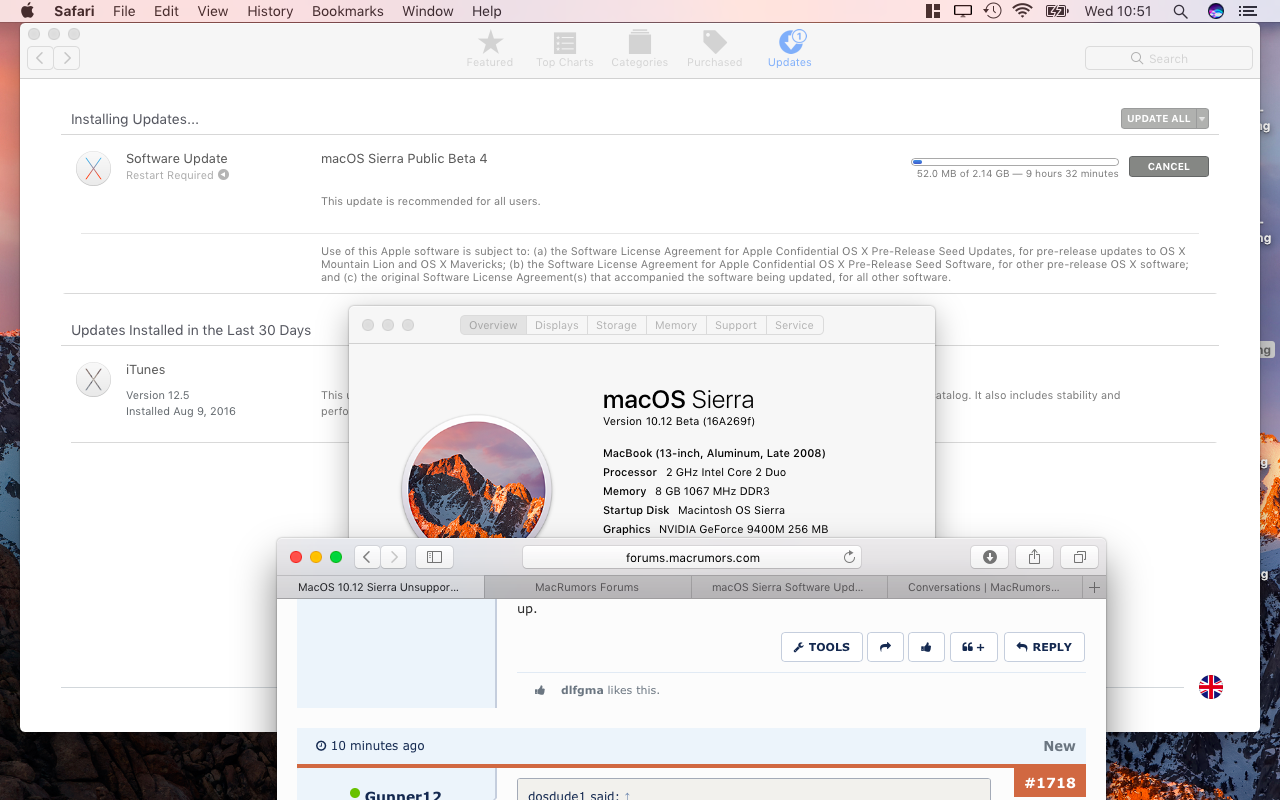Cancel the macOS Sierra Public Beta download
Viewport: 1280px width, 800px height.
click(1168, 166)
